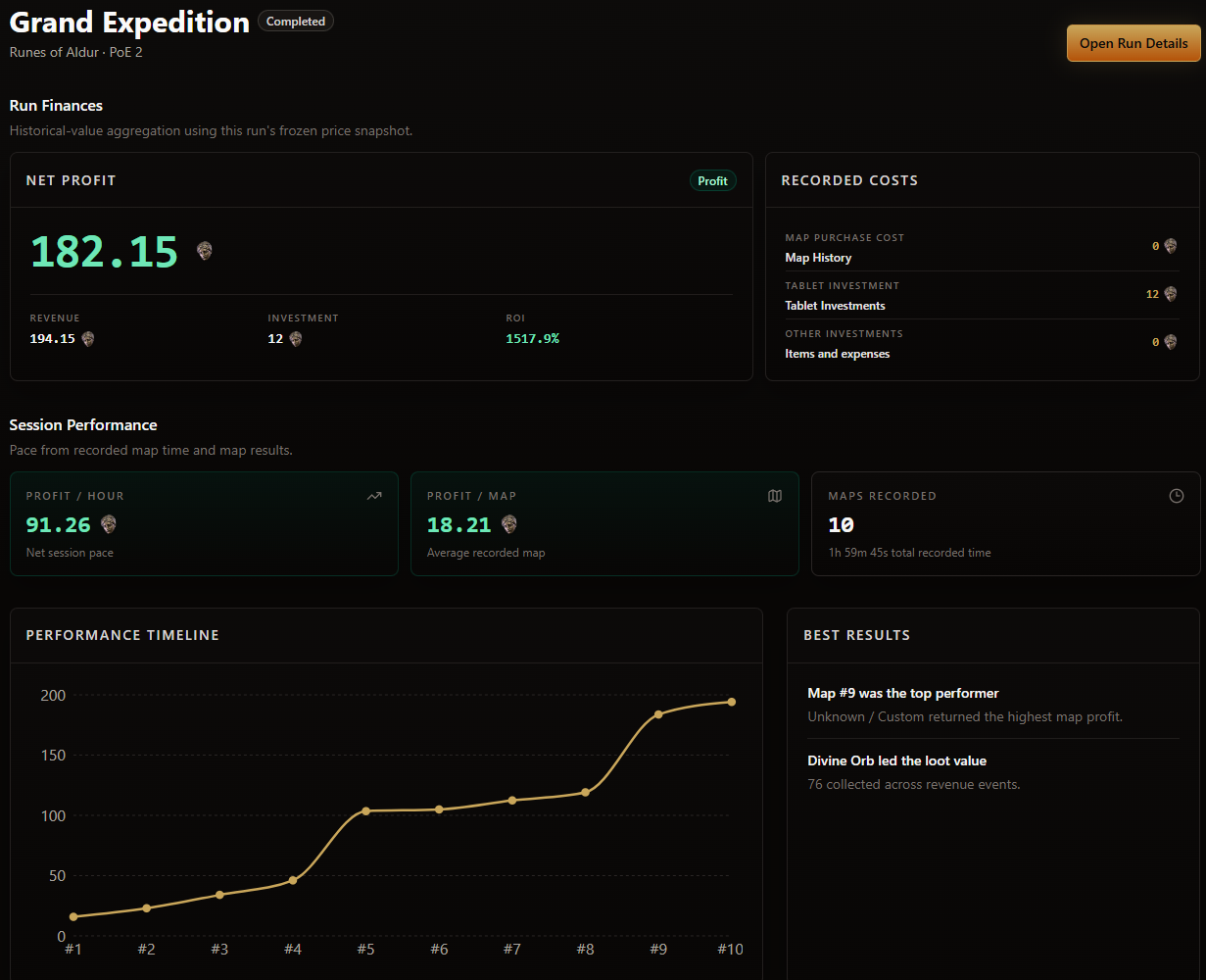This screenshot has width=1206, height=980.
Task: Click currency icon beside 18.21 profit per map
Action: (x=509, y=524)
